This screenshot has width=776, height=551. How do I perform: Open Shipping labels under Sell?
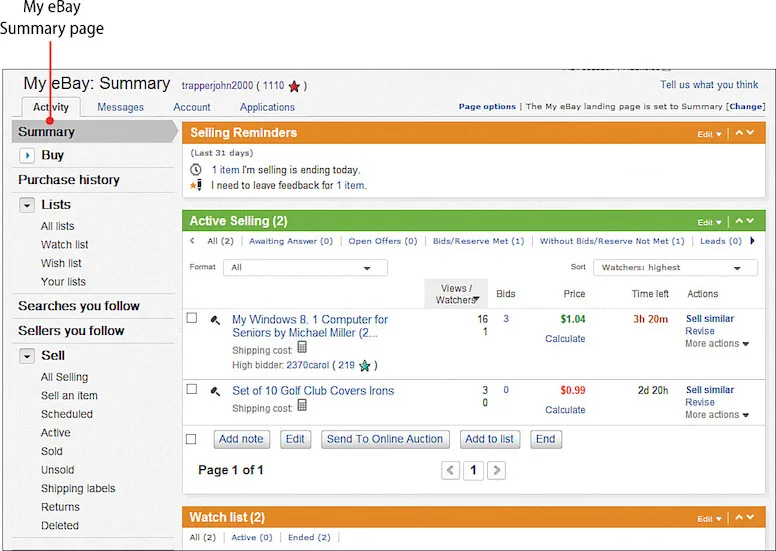click(x=78, y=489)
